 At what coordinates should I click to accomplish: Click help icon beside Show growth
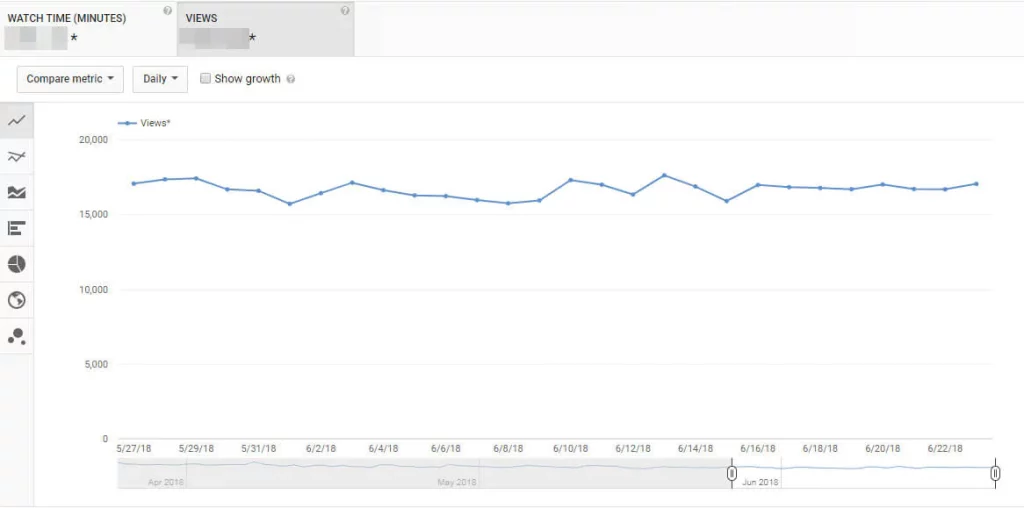pyautogui.click(x=291, y=79)
